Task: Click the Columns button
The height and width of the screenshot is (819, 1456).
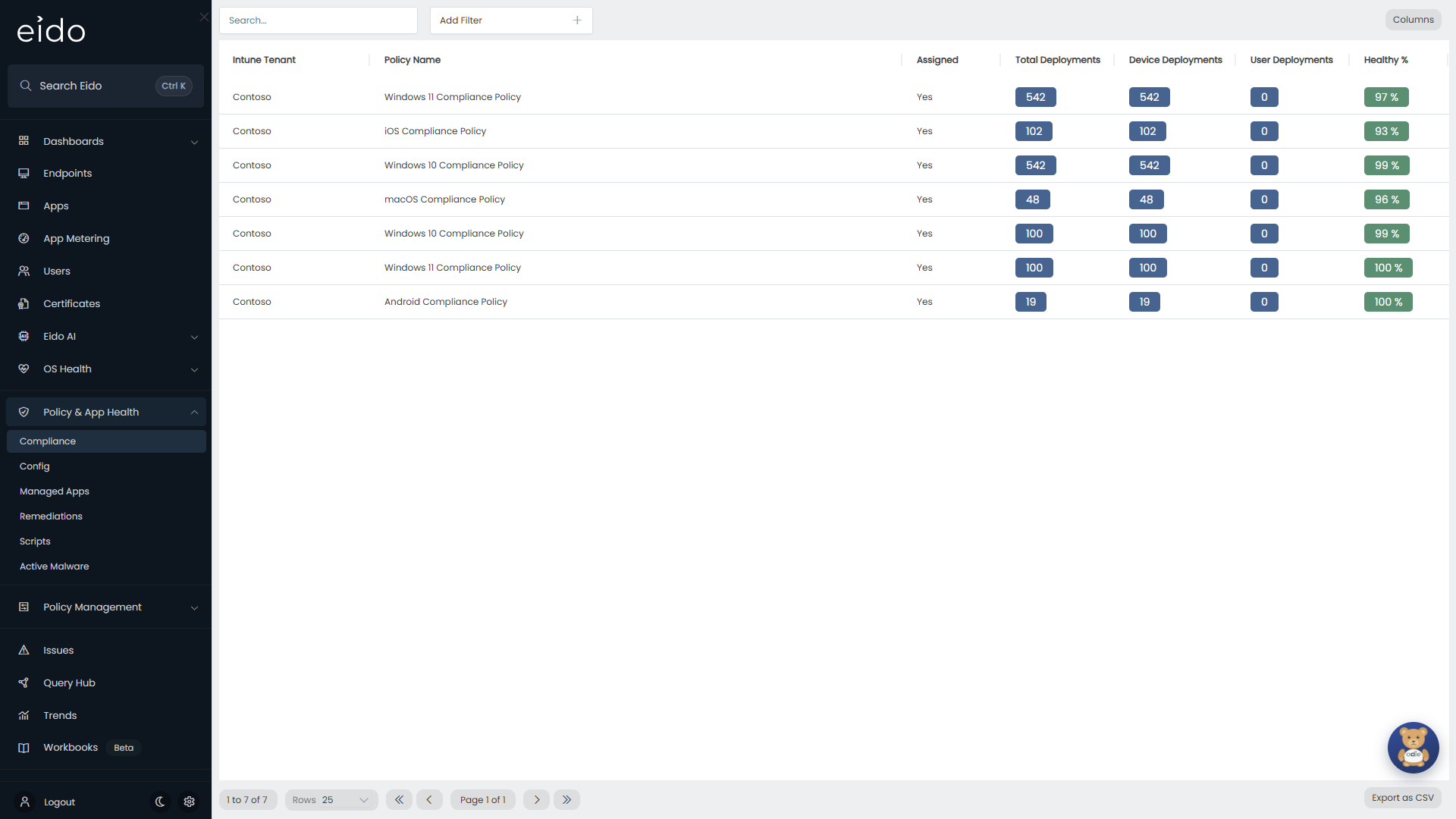Action: pos(1413,20)
